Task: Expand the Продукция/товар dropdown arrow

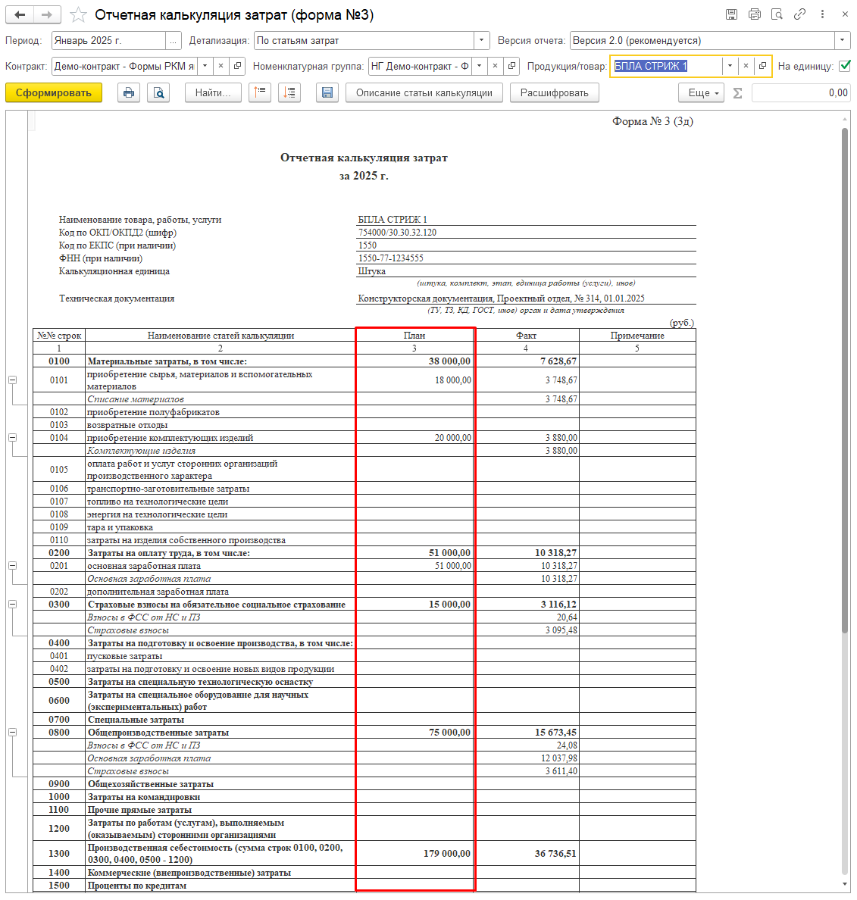Action: (x=730, y=66)
